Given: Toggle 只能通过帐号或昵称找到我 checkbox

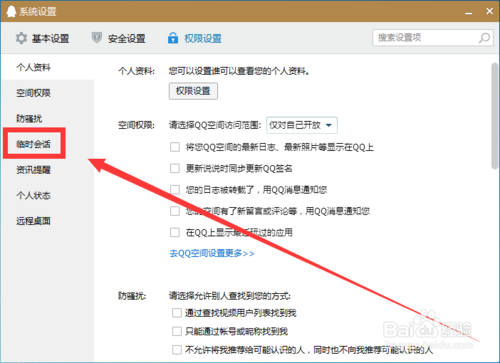Looking at the screenshot, I should 177,331.
